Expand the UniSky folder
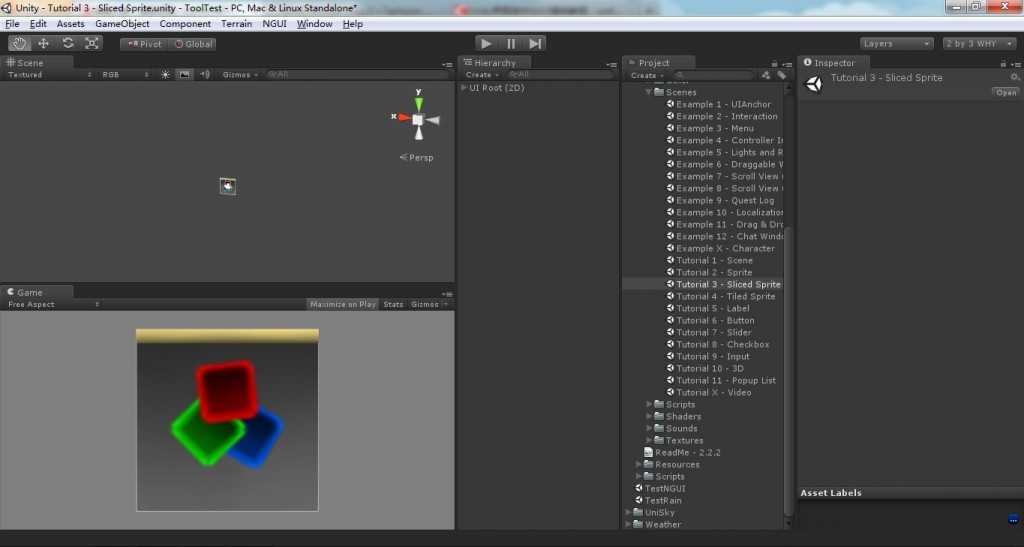Screen dimensions: 1024x547 pyautogui.click(x=628, y=512)
